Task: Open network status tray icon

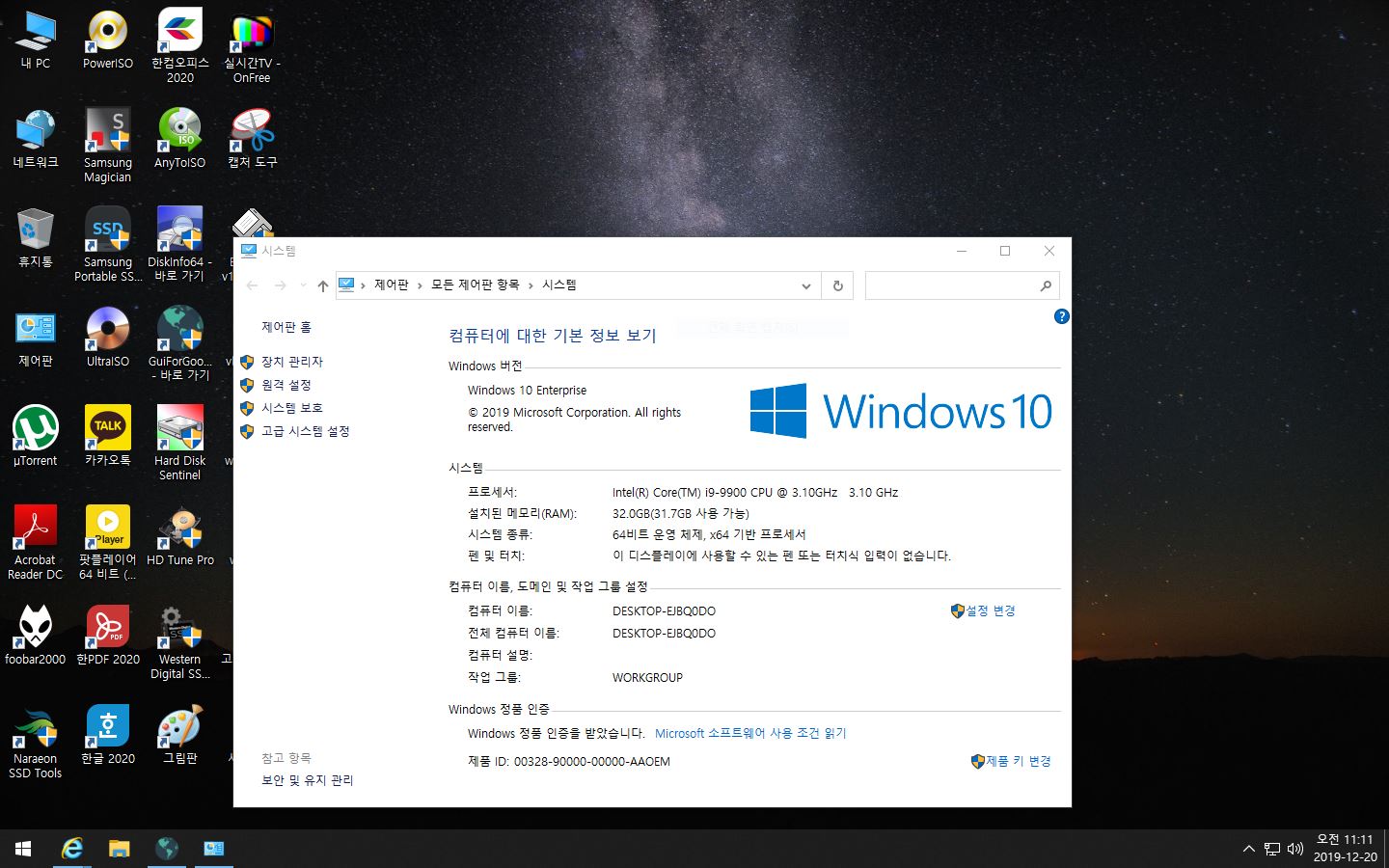Action: (1272, 849)
